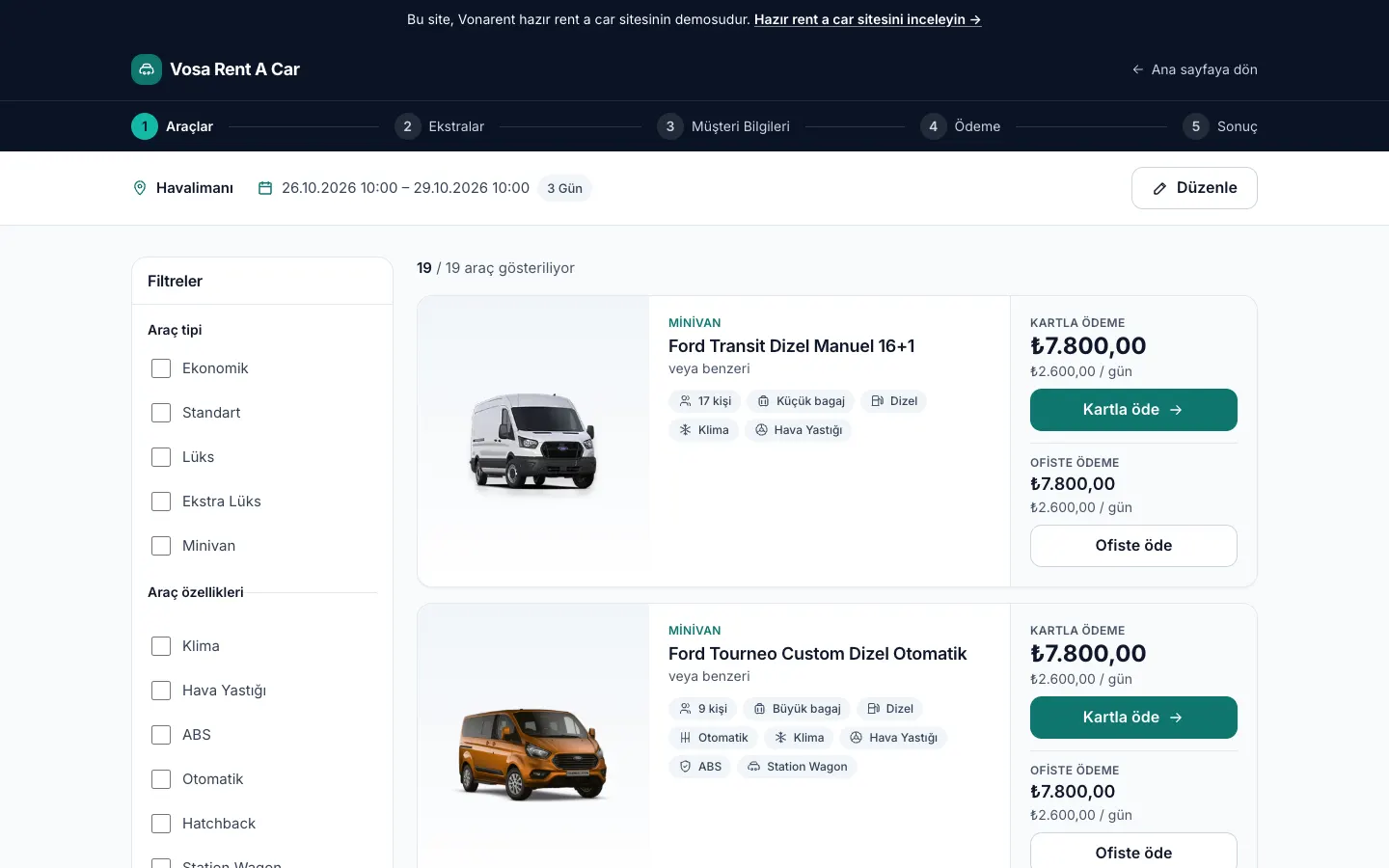Click the white Ford Transit van image
This screenshot has width=1389, height=868.
[x=532, y=442]
